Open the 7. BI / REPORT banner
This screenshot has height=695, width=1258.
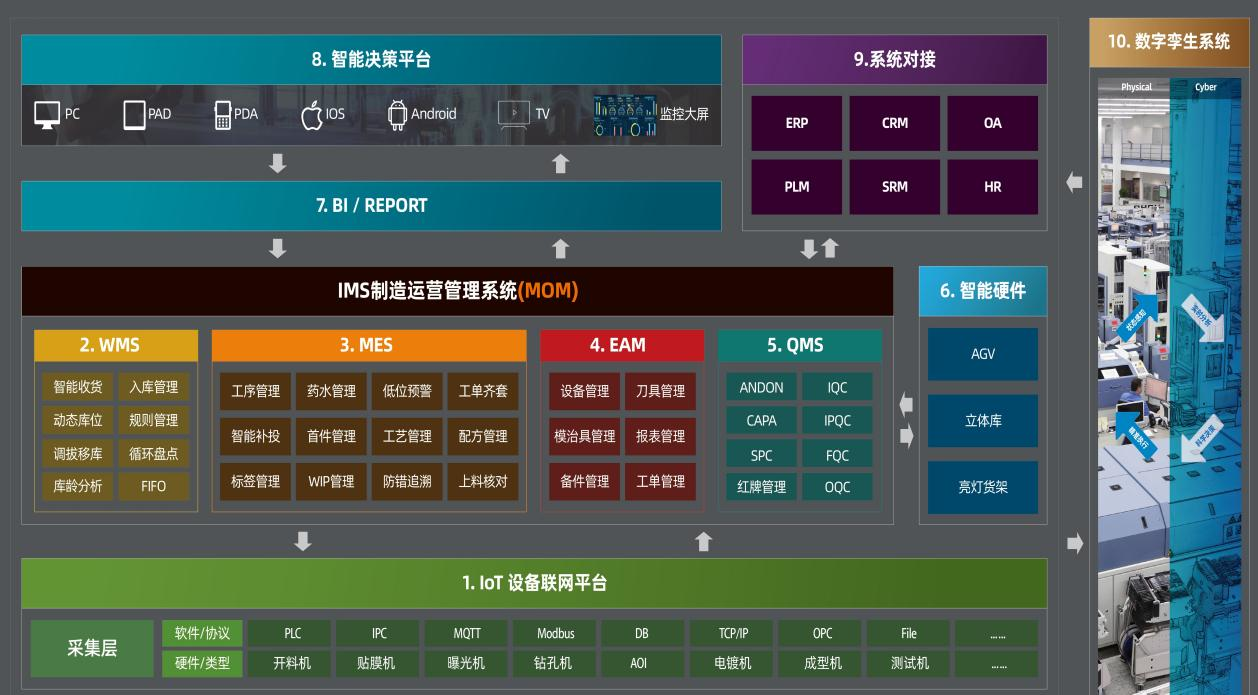pos(371,206)
